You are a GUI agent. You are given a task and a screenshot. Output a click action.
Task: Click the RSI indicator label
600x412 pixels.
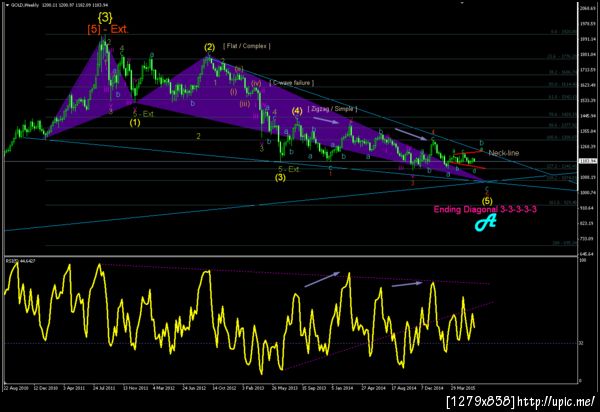point(20,261)
